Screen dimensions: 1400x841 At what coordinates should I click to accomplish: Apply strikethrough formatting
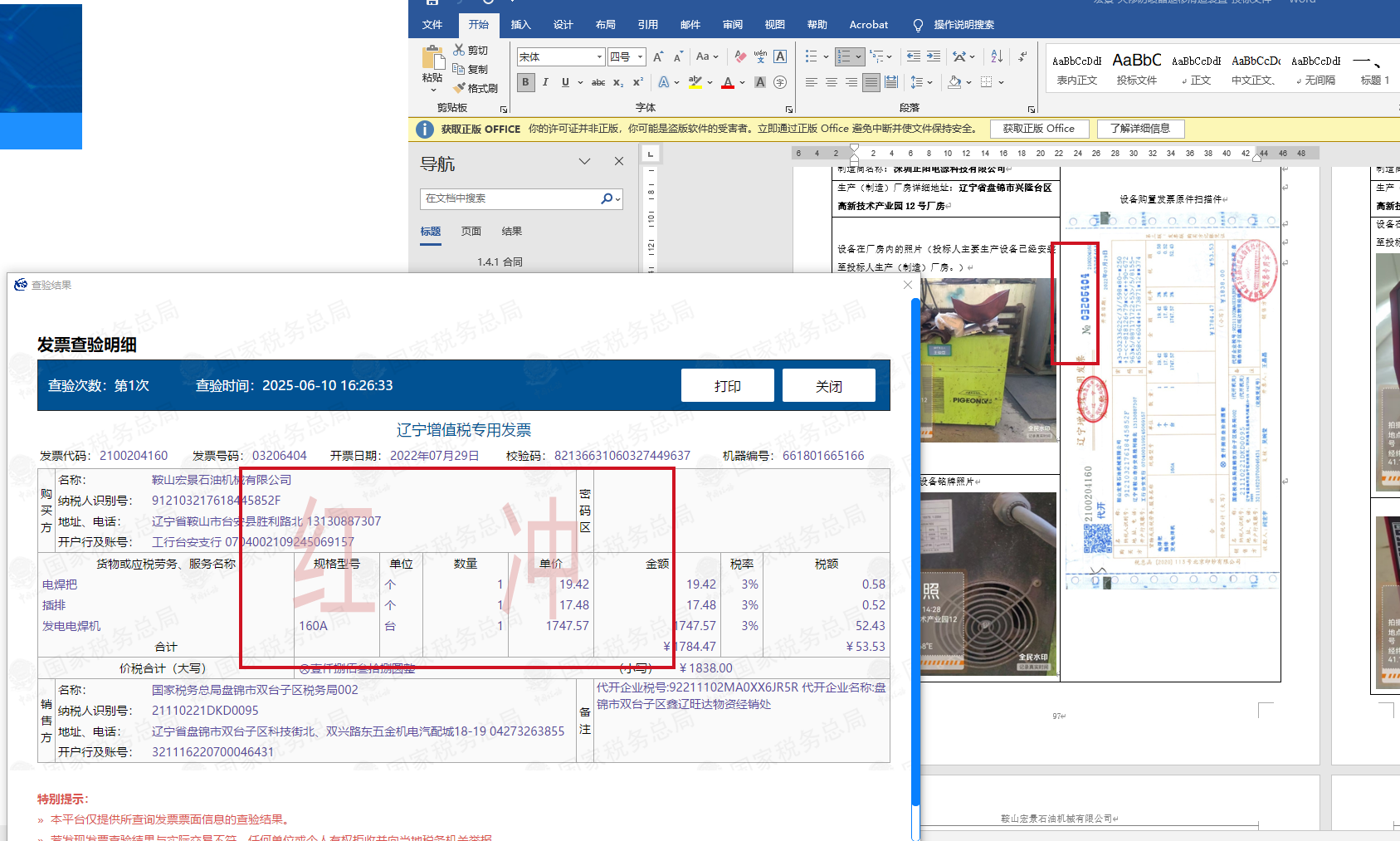(x=598, y=82)
